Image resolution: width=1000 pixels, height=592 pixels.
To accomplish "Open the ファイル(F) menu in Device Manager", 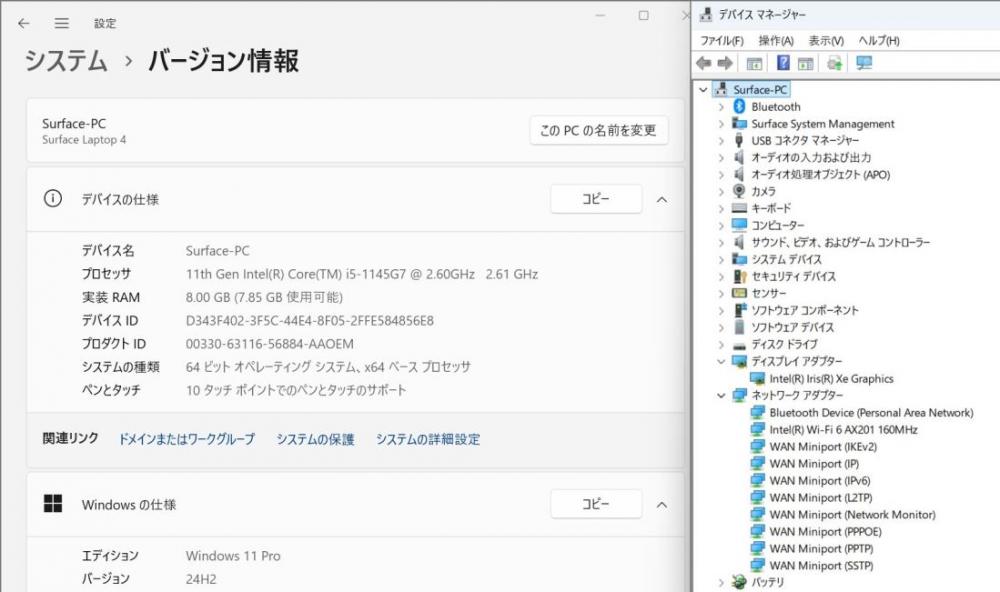I will (x=722, y=41).
